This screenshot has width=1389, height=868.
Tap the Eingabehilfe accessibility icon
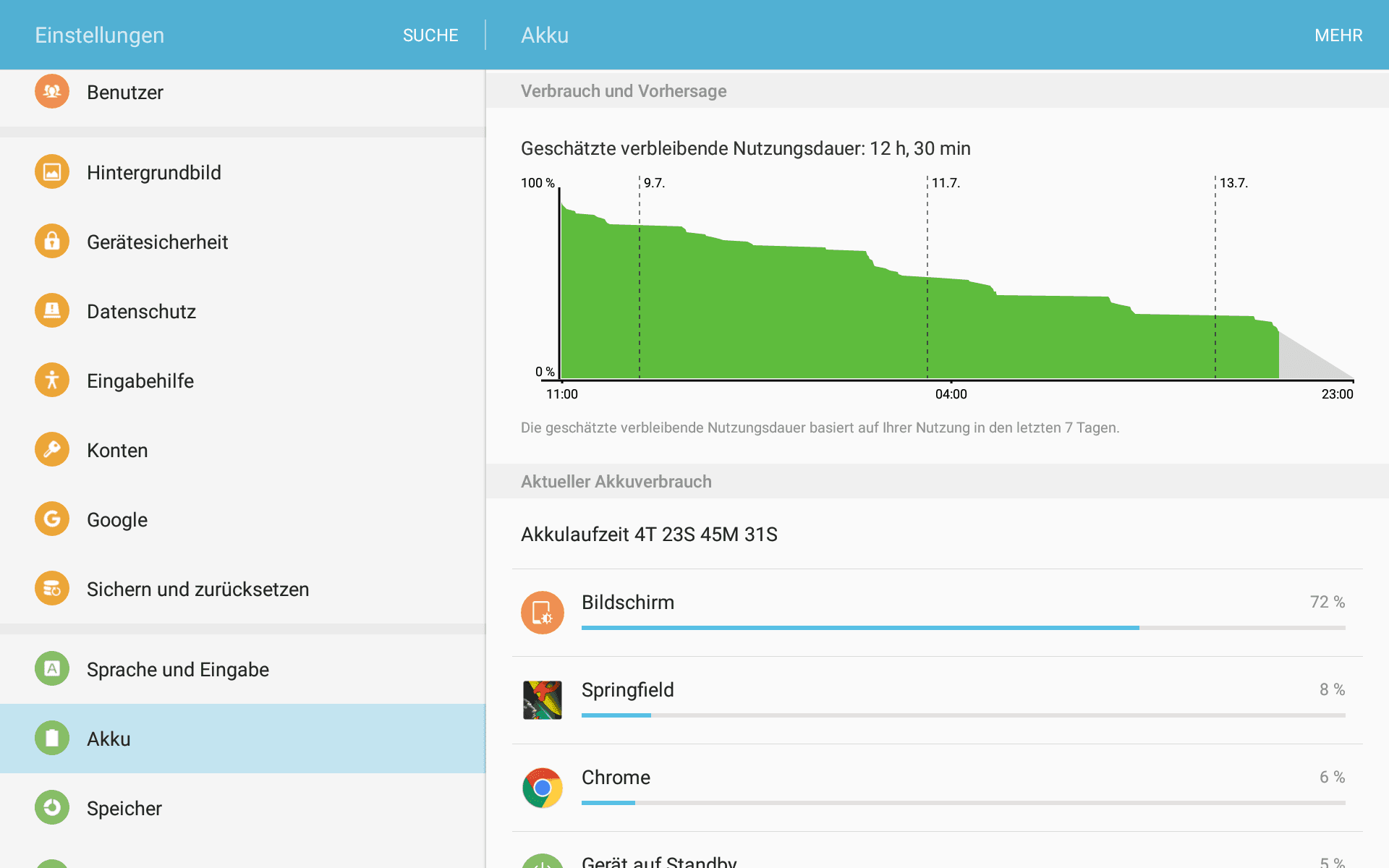[x=52, y=380]
